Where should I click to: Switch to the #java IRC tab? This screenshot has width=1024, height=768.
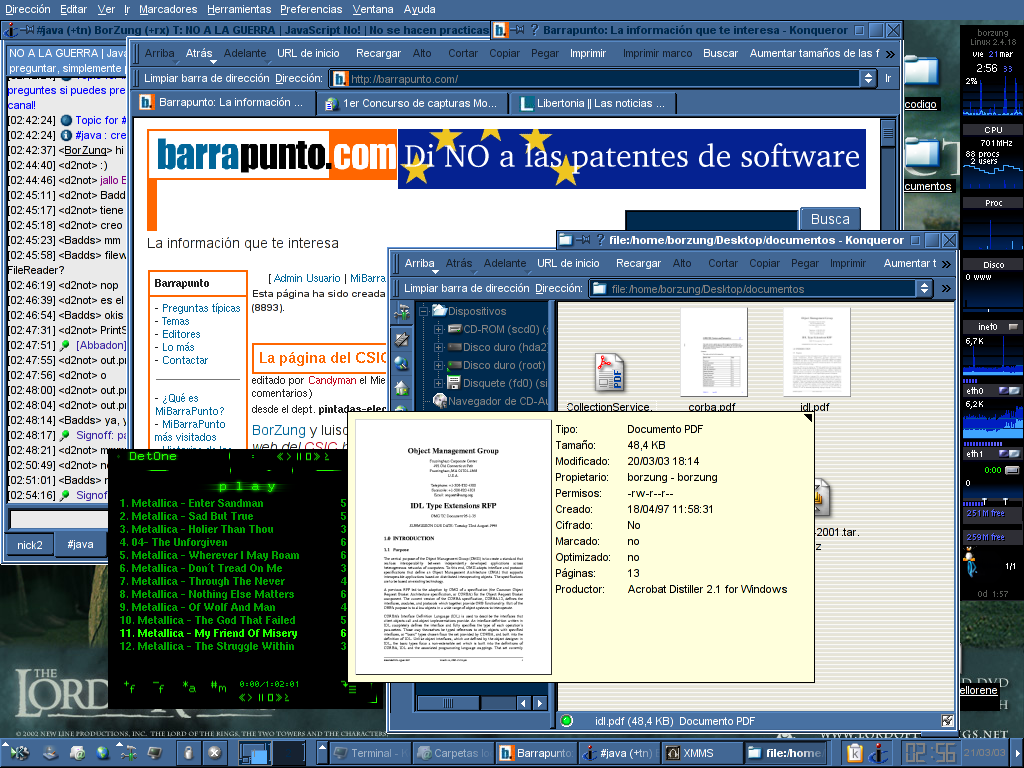tap(80, 544)
